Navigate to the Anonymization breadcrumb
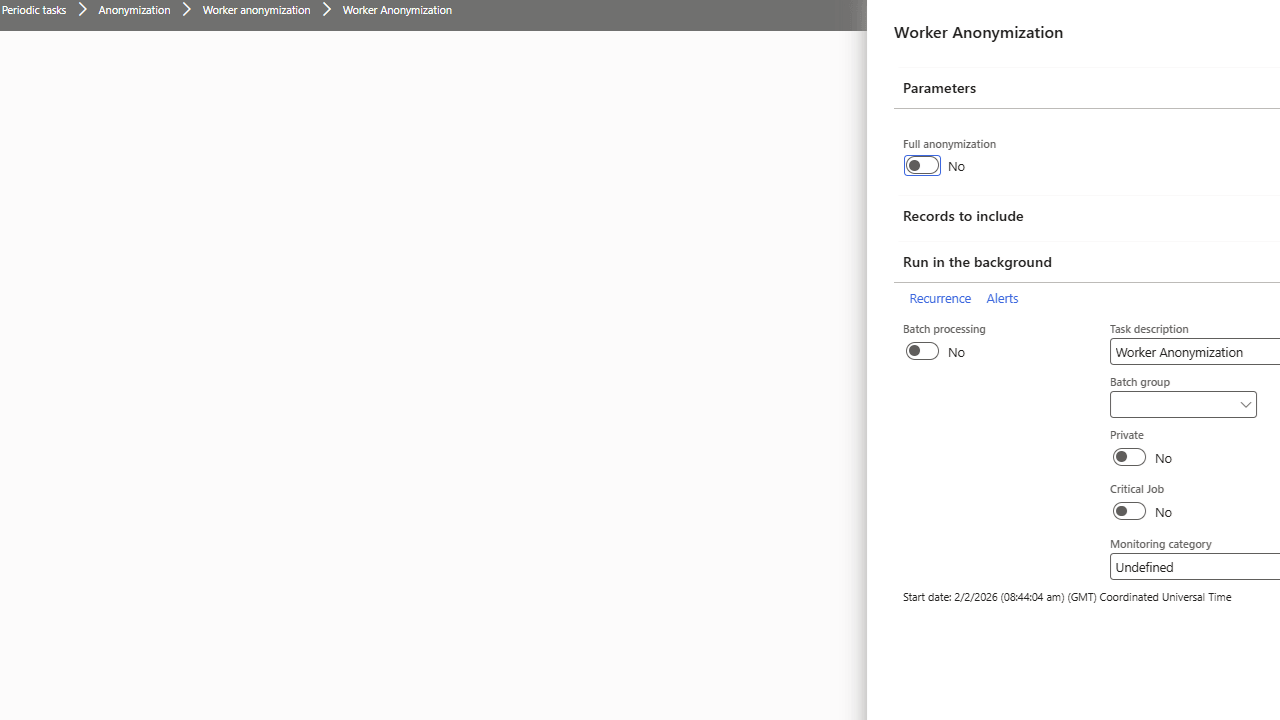This screenshot has width=1280, height=720. click(x=134, y=10)
